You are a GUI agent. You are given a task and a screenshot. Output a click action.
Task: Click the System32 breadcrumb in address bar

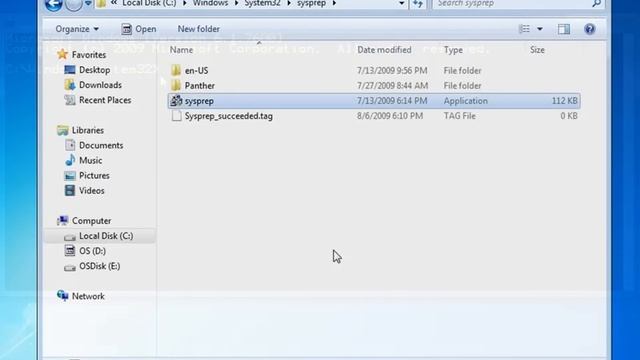coord(262,3)
